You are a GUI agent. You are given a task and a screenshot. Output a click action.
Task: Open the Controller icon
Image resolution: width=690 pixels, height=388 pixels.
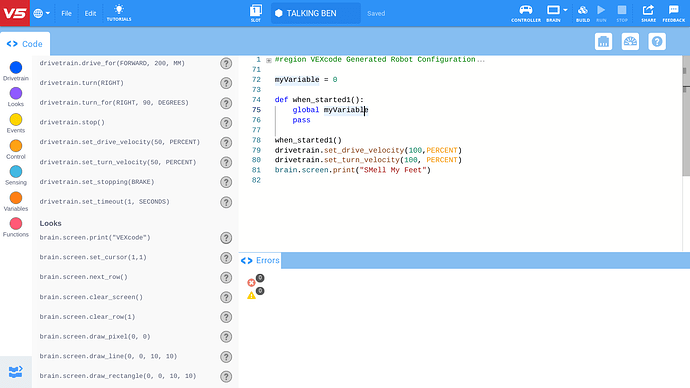(x=526, y=13)
